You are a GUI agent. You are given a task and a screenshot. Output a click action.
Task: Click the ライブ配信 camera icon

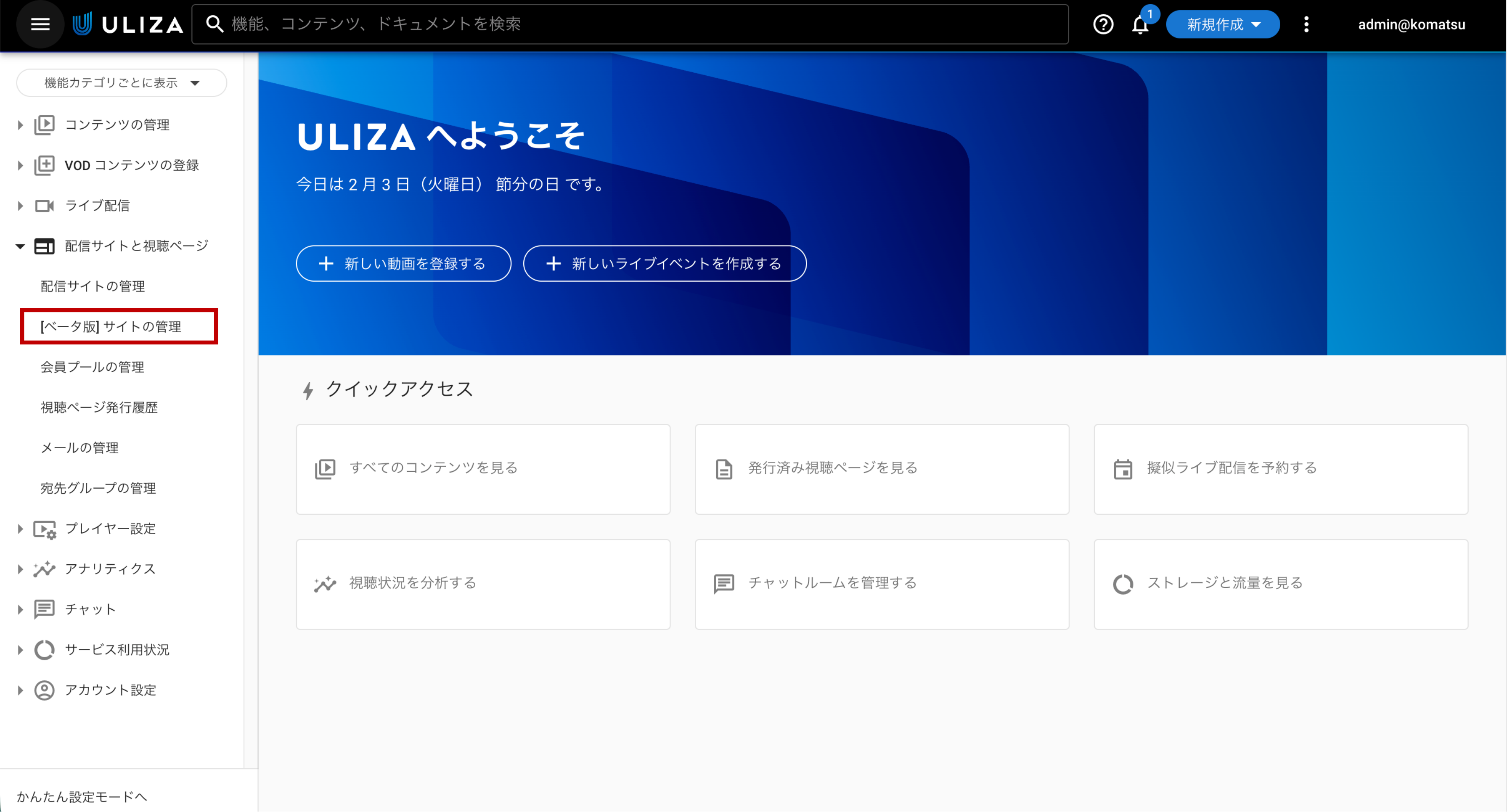pyautogui.click(x=45, y=205)
